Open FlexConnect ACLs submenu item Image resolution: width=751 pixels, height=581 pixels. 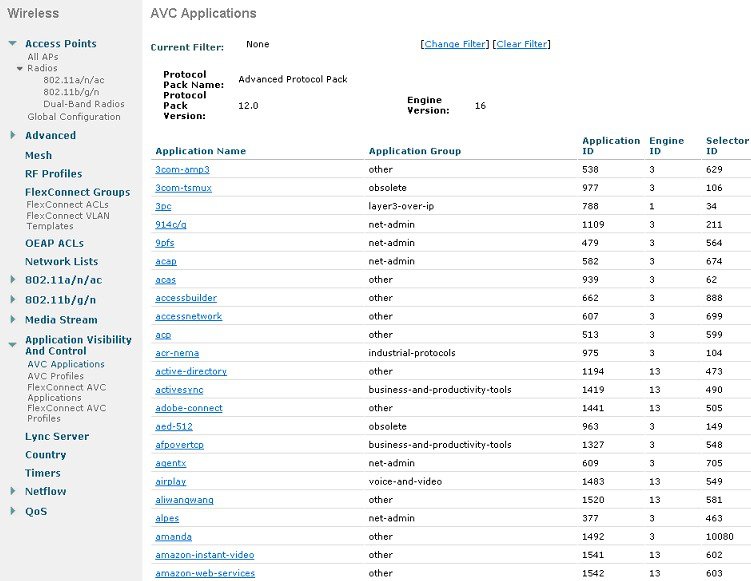point(68,205)
